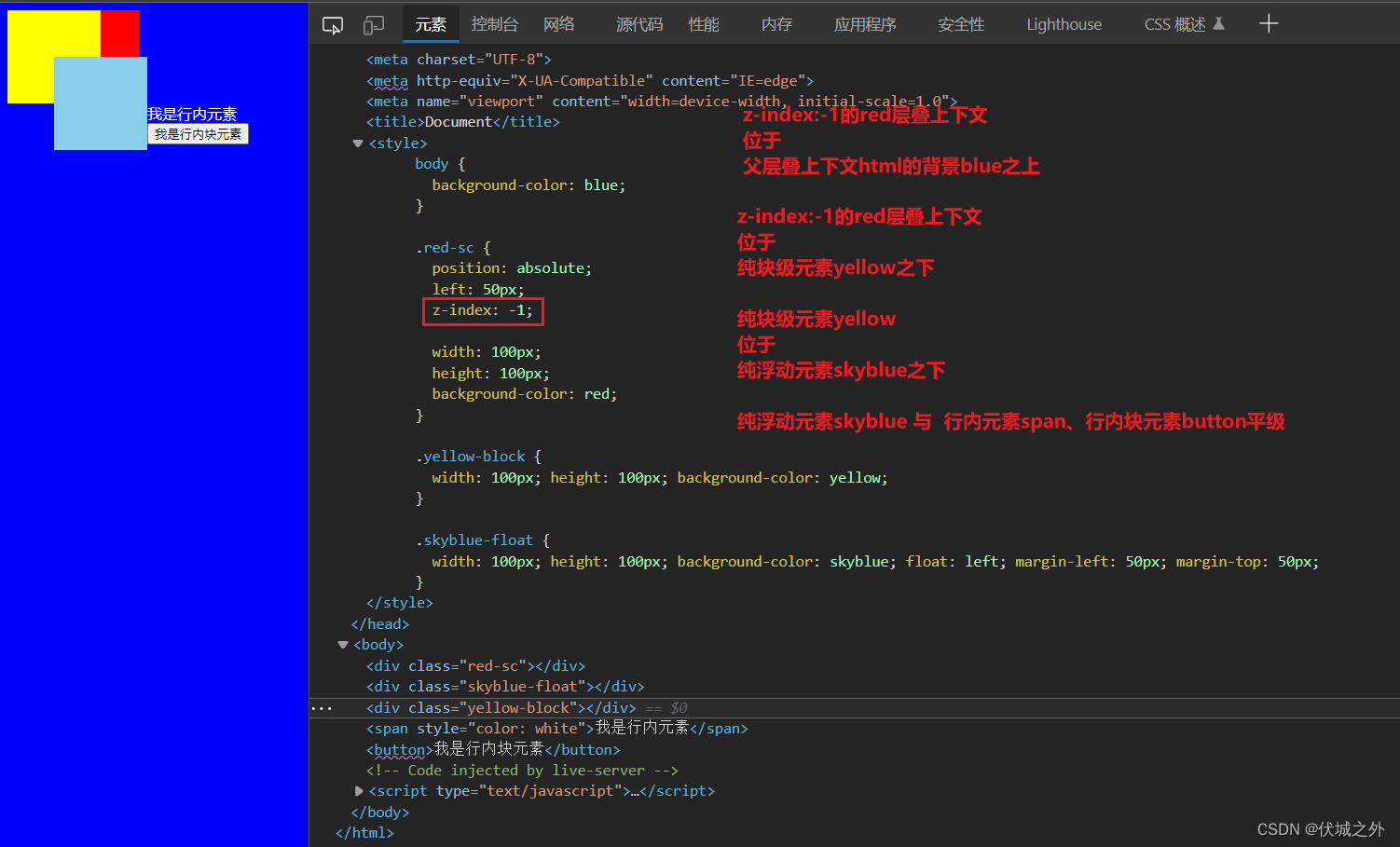Select the live-server injected comment node
Viewport: 1400px width, 847px height.
(522, 771)
